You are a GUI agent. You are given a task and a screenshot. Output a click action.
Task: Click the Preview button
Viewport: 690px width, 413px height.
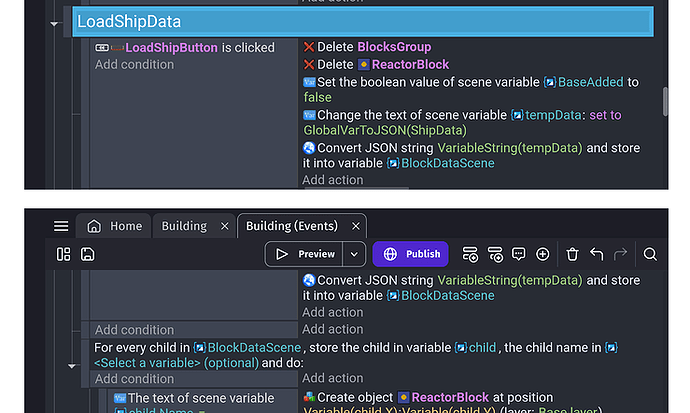coord(305,254)
